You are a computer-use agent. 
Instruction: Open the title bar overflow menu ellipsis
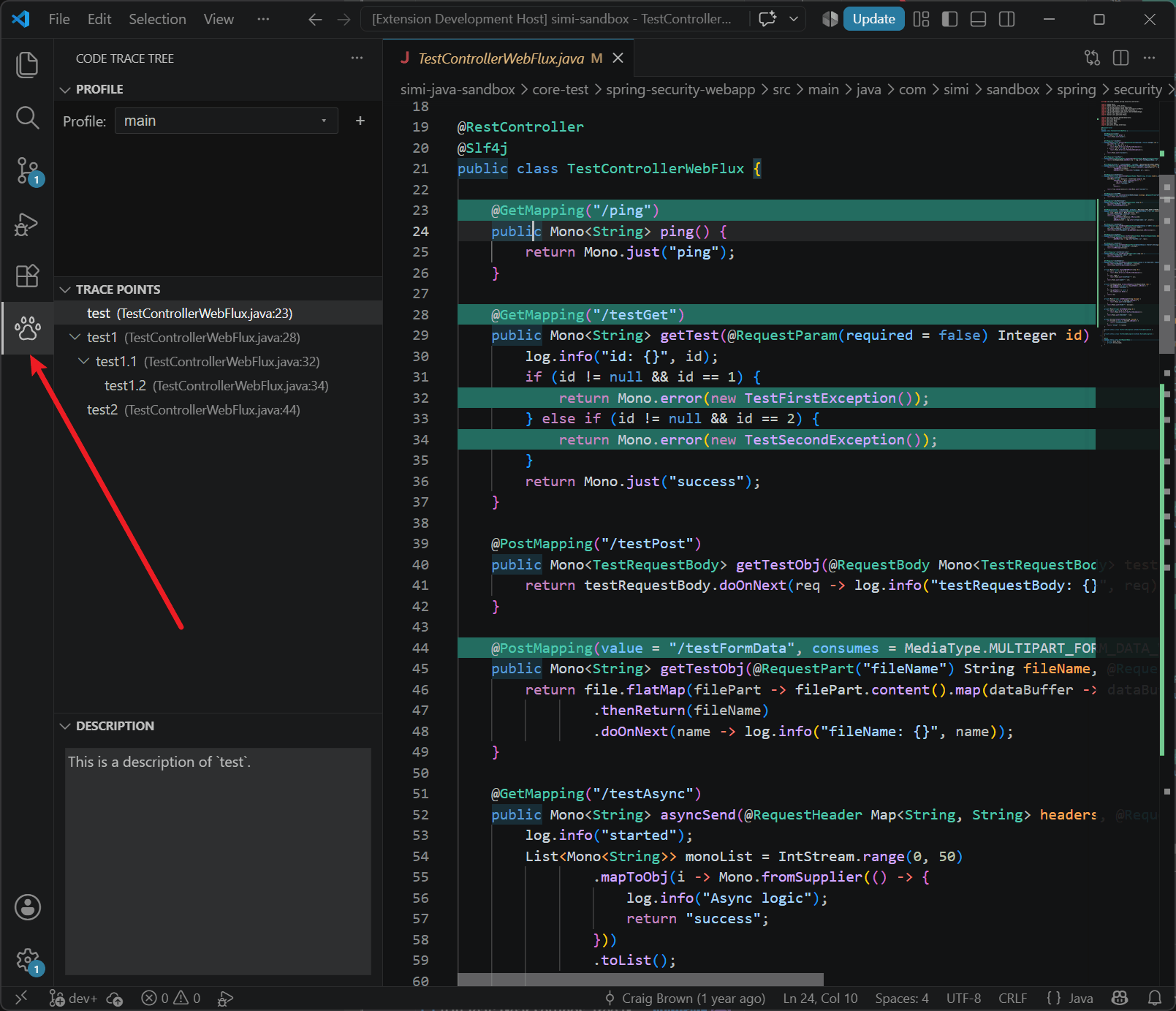pyautogui.click(x=263, y=19)
